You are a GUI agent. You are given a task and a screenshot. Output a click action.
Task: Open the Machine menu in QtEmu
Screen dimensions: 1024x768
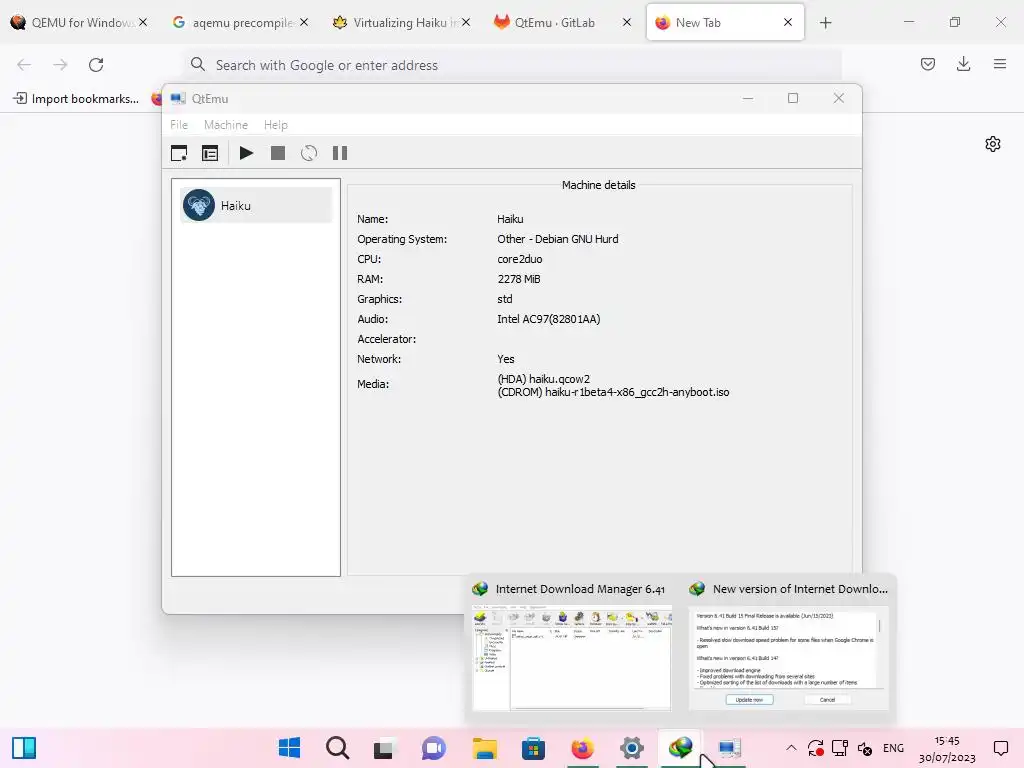click(226, 125)
